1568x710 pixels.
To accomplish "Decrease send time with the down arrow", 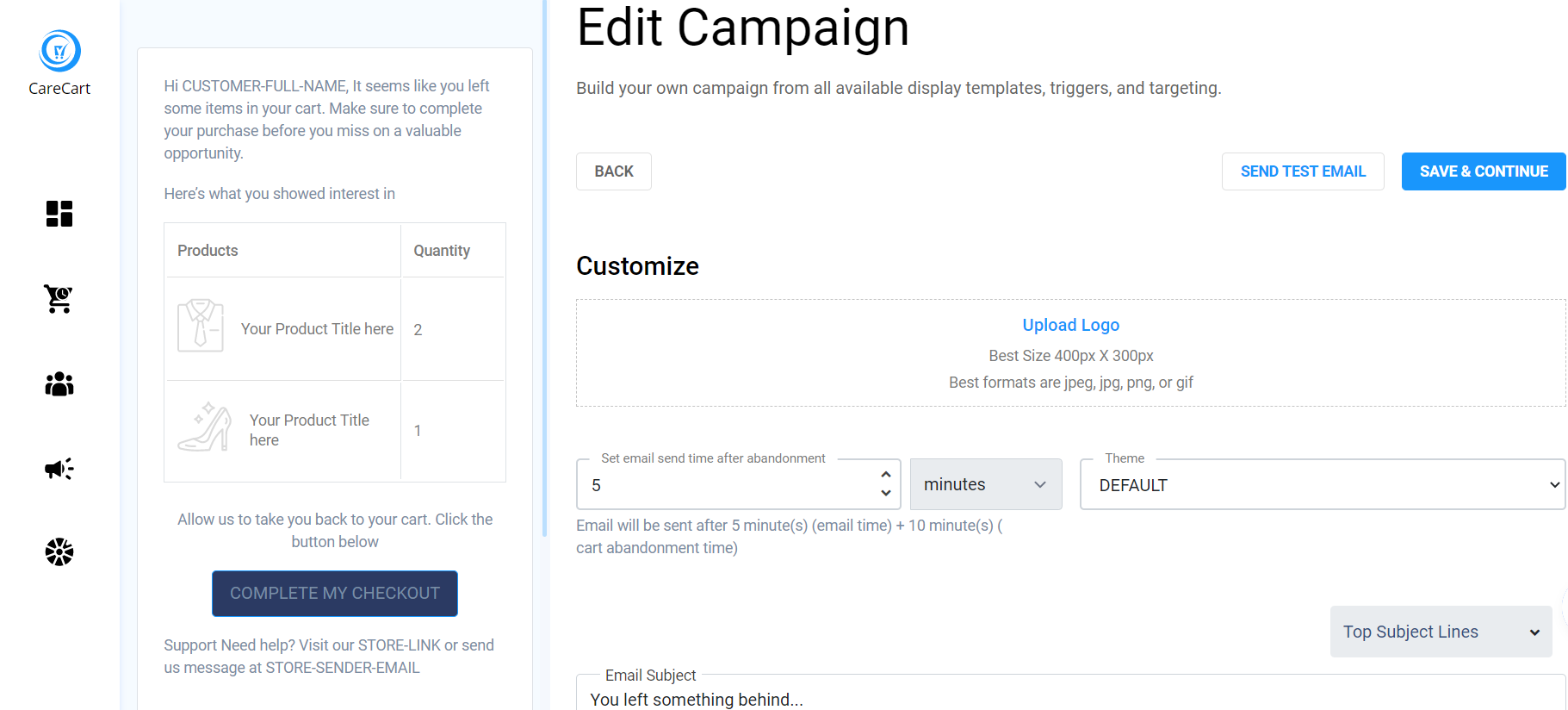I will (x=886, y=494).
